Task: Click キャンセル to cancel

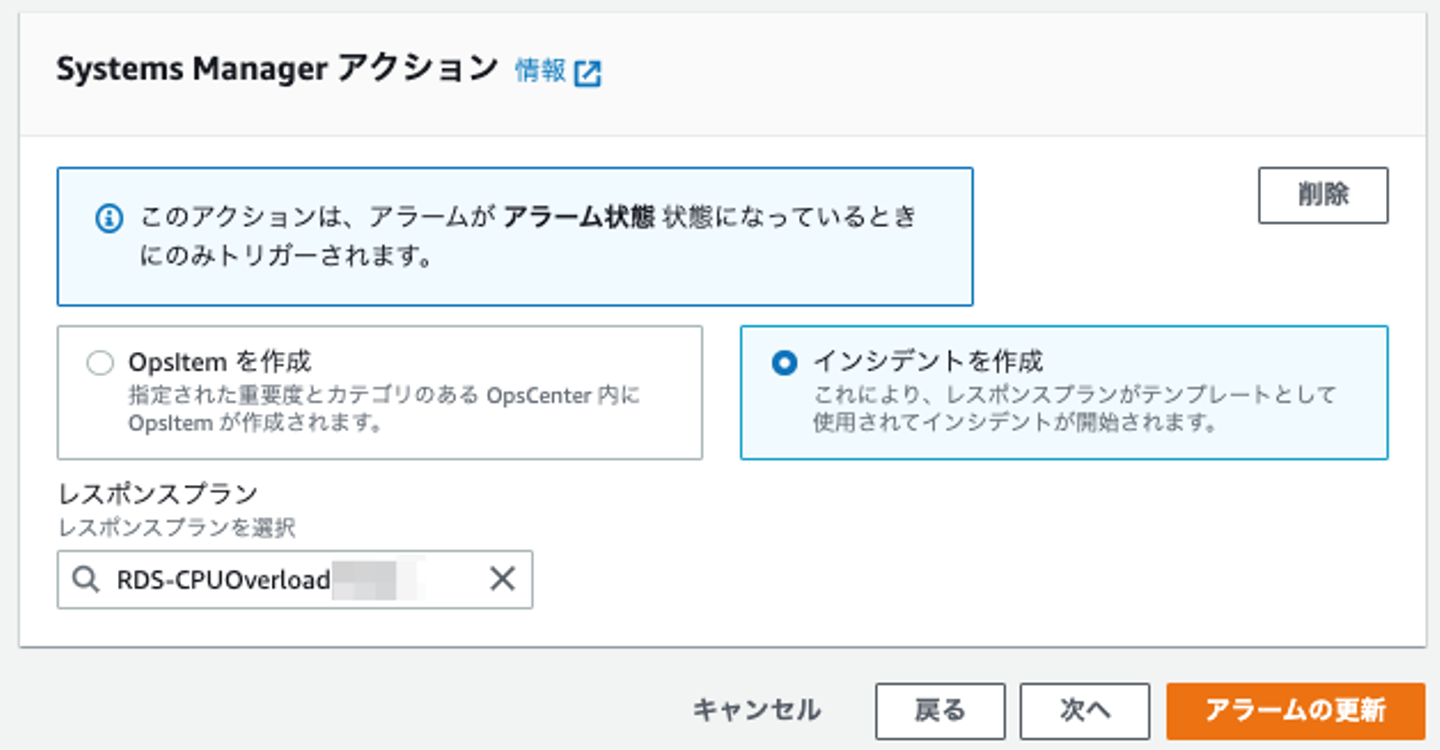Action: pyautogui.click(x=757, y=710)
